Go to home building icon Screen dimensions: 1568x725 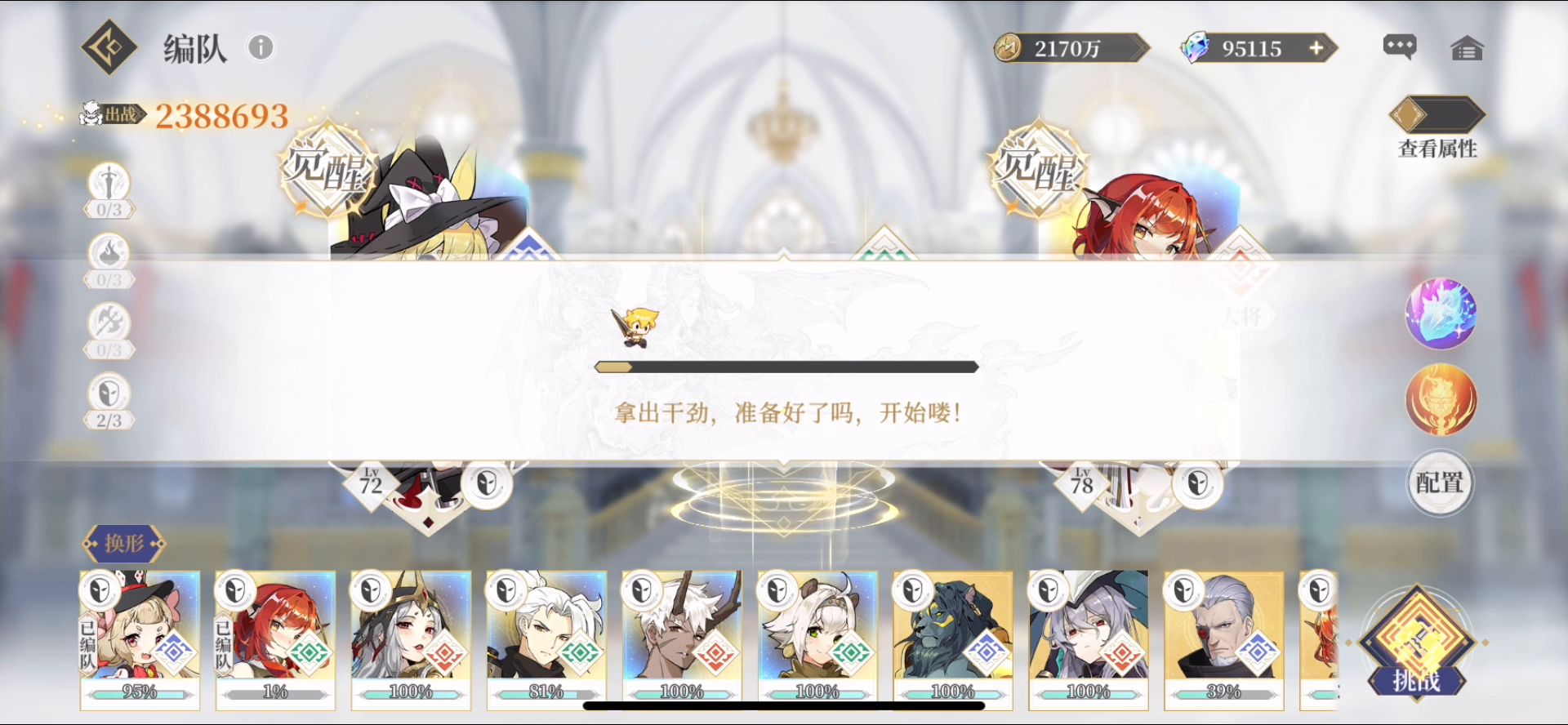(x=1467, y=48)
